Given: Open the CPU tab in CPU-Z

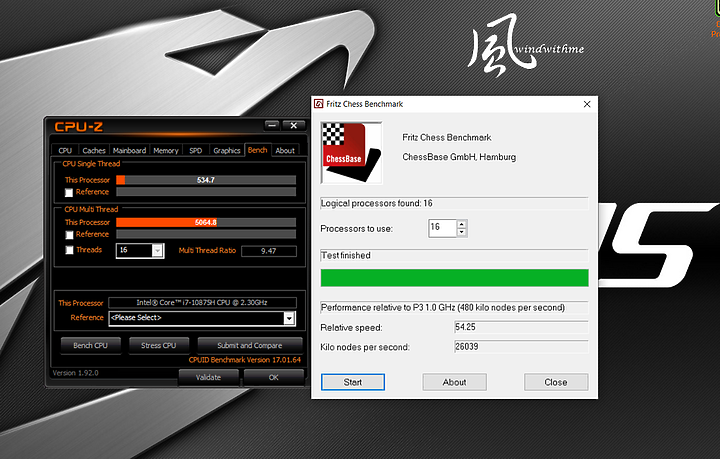Looking at the screenshot, I should (65, 150).
